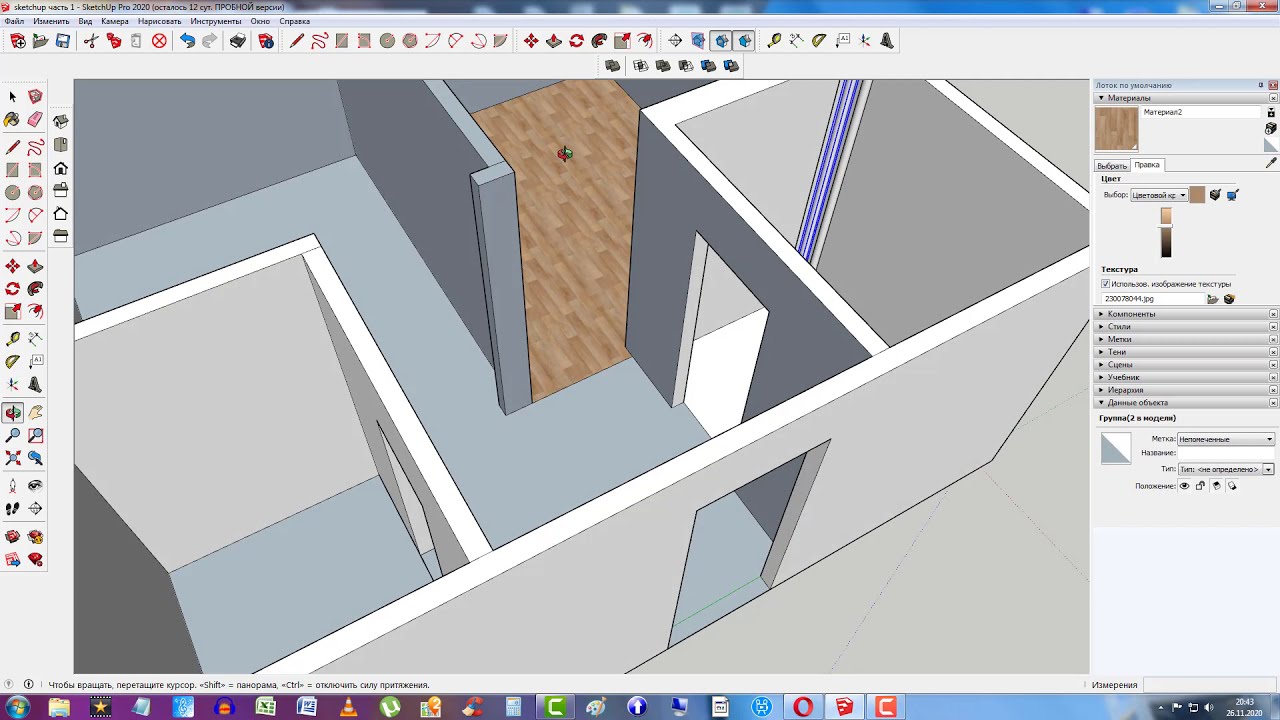
Task: Open the color picker 'Выбор' dropdown
Action: coord(1159,195)
